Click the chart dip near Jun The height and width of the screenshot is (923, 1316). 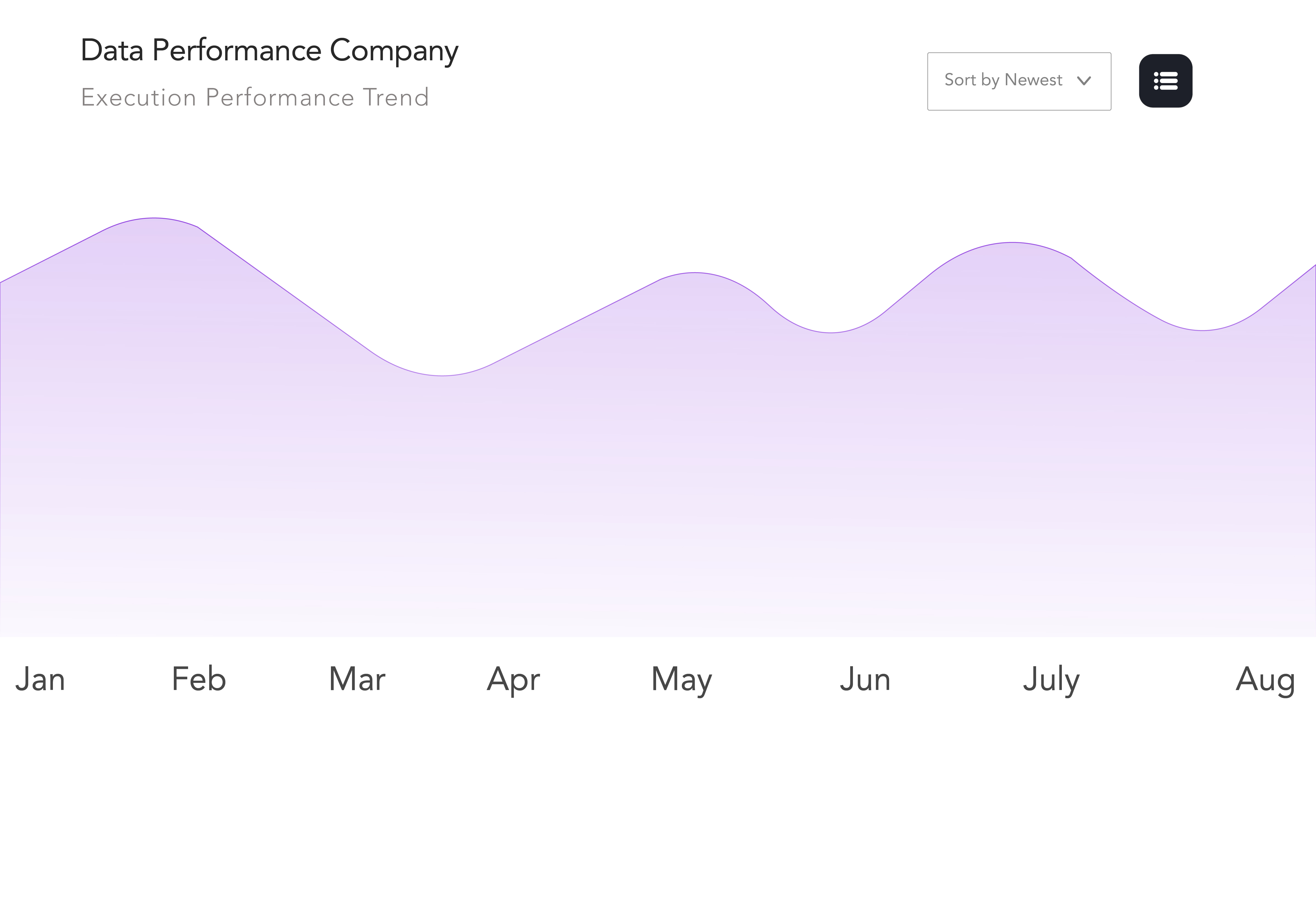coord(830,332)
